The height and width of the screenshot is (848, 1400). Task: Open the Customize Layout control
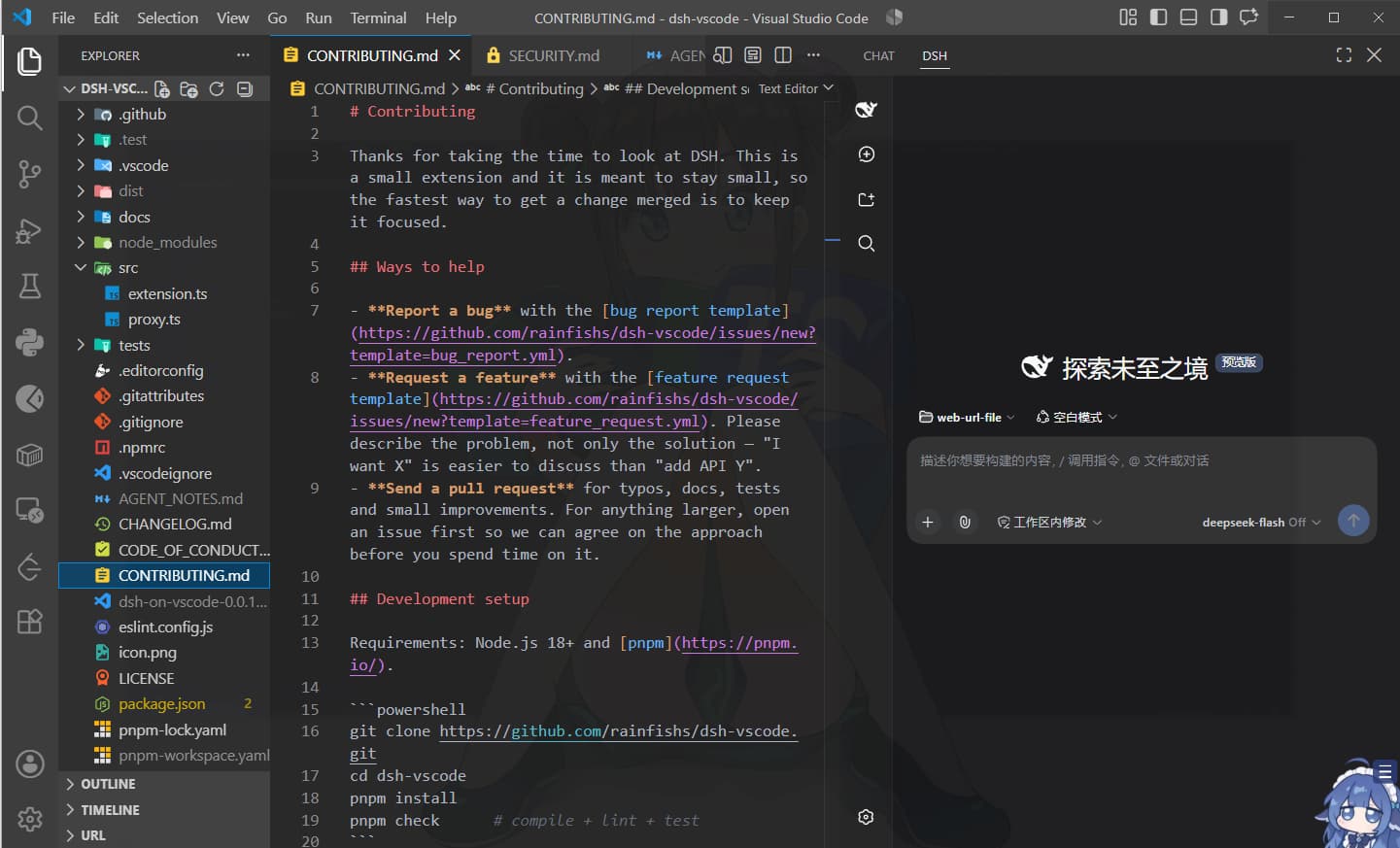[x=1128, y=17]
